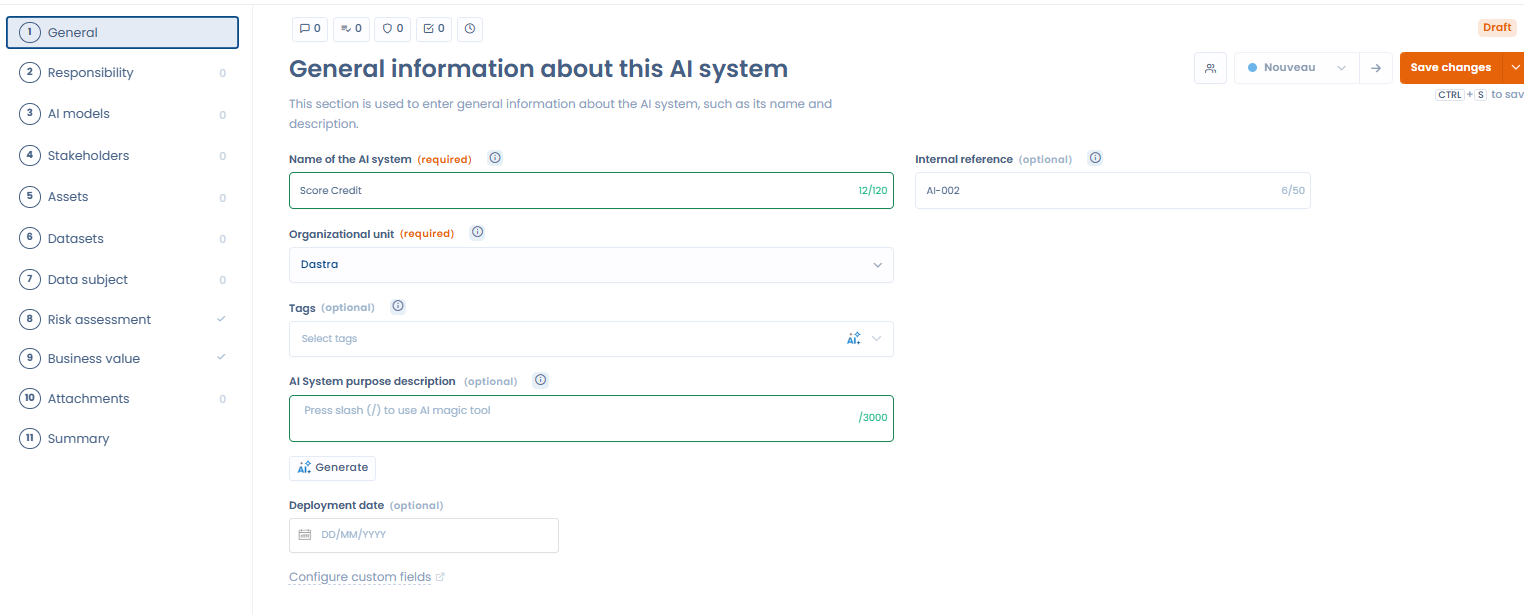
Task: Switch to the AI models section
Action: click(79, 114)
